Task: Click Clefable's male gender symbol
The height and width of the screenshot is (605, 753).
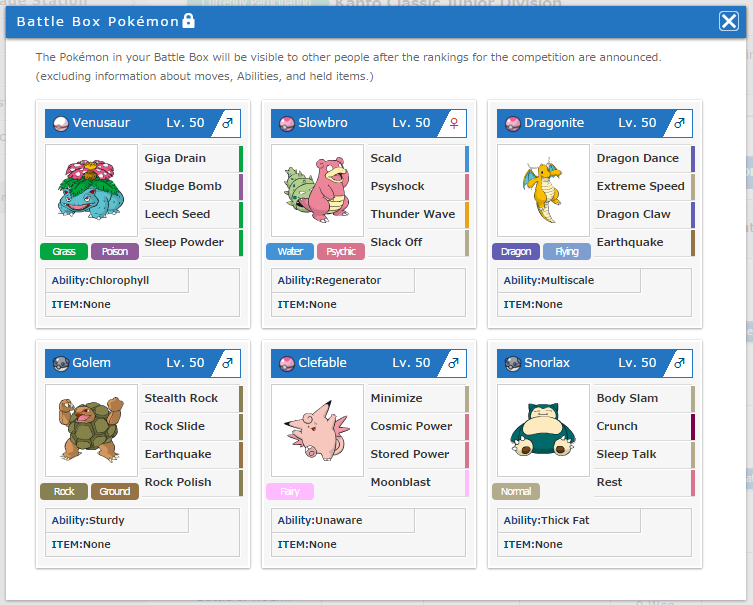Action: click(x=453, y=363)
